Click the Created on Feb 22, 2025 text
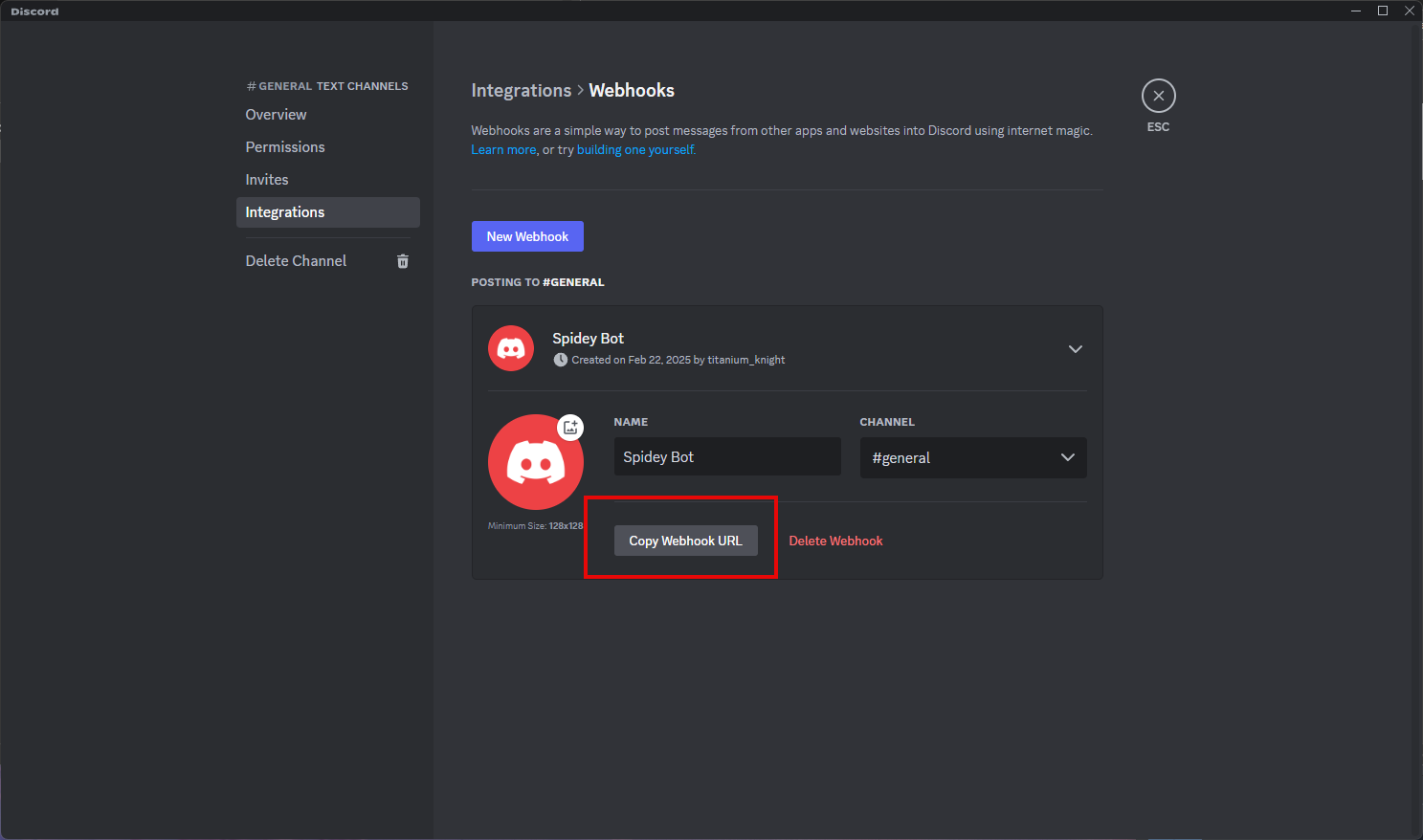 (678, 360)
